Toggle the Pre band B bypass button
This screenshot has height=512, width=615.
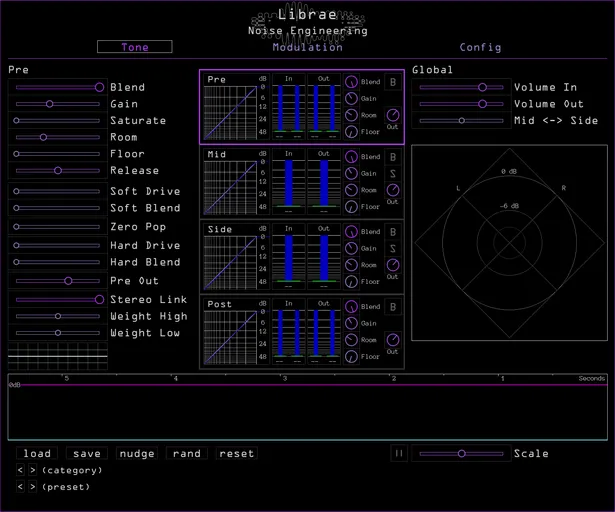pyautogui.click(x=393, y=82)
